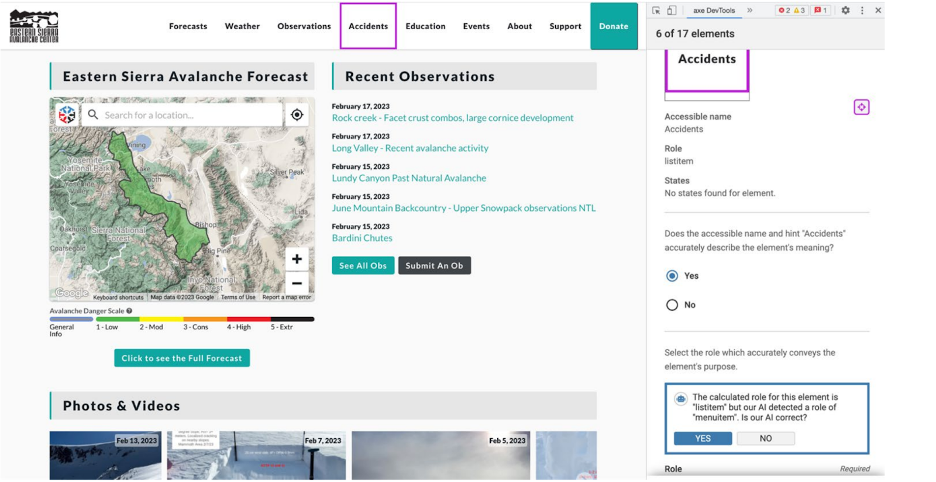
Task: Open DevTools settings gear
Action: click(x=845, y=10)
